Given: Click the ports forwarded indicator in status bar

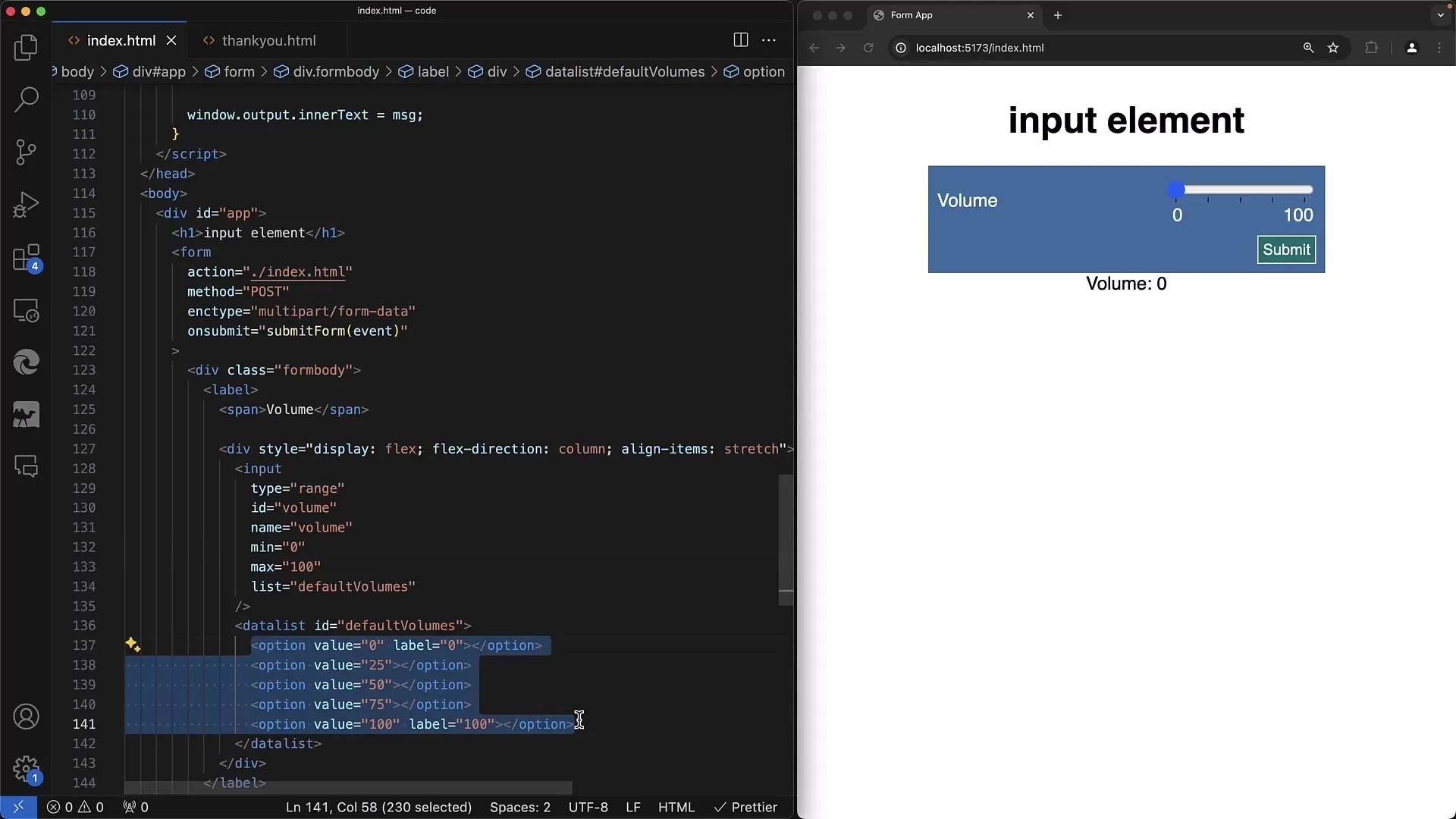Looking at the screenshot, I should 136,807.
